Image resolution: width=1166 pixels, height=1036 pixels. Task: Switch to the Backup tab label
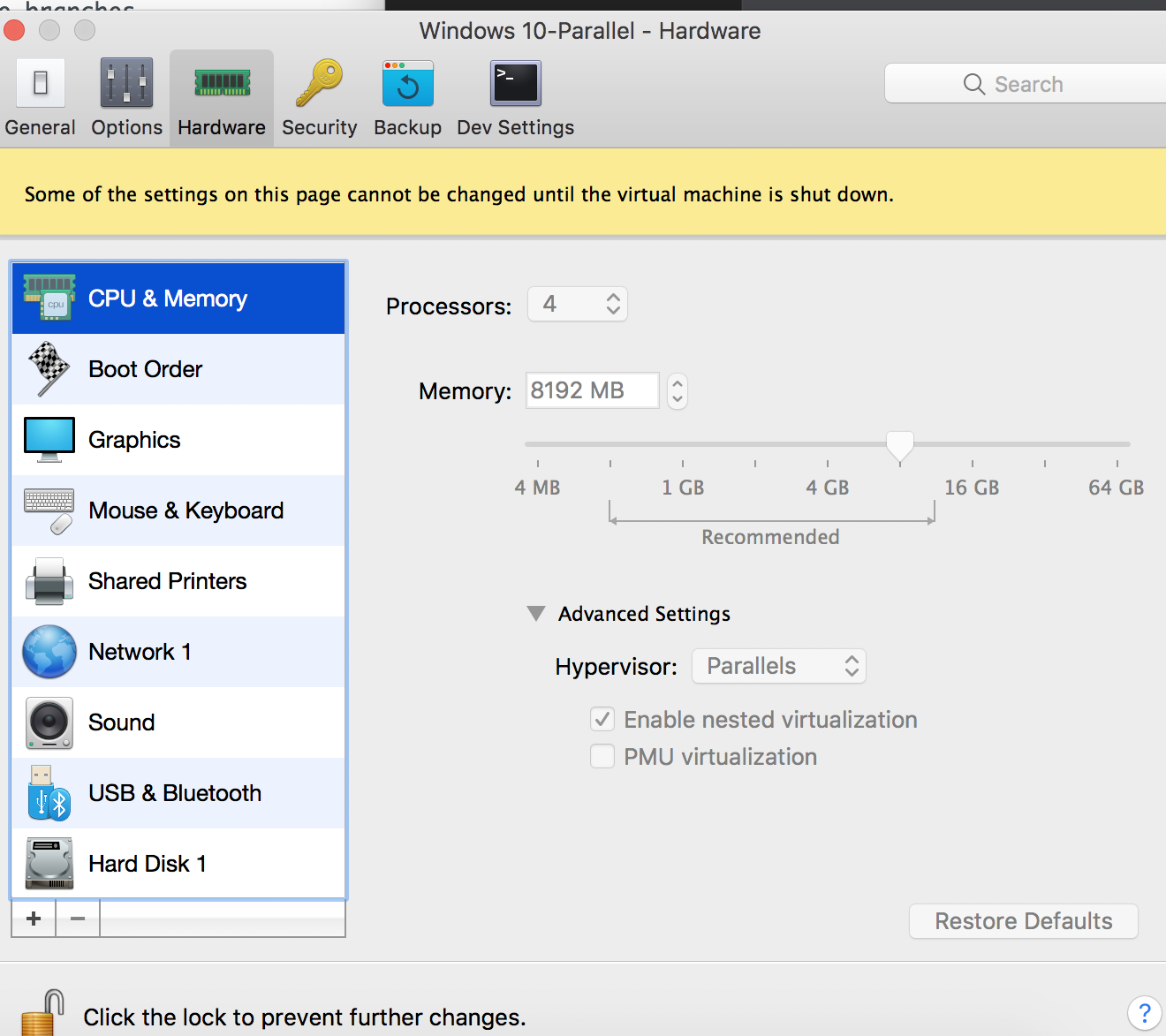pyautogui.click(x=407, y=127)
